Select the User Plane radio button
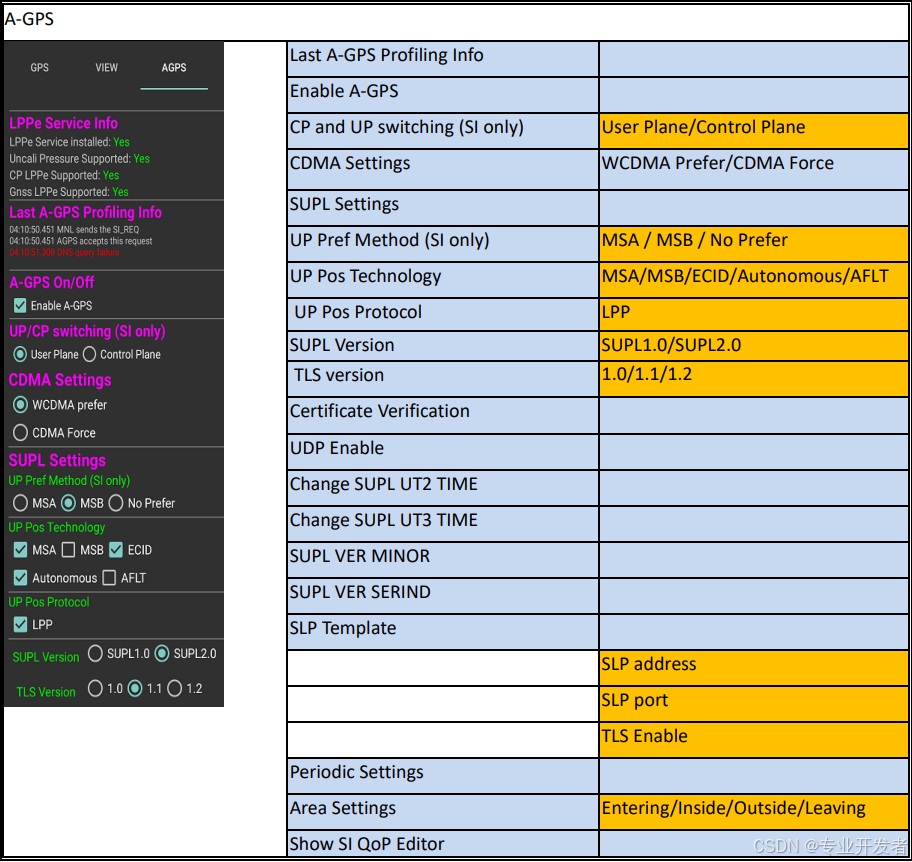 tap(20, 354)
